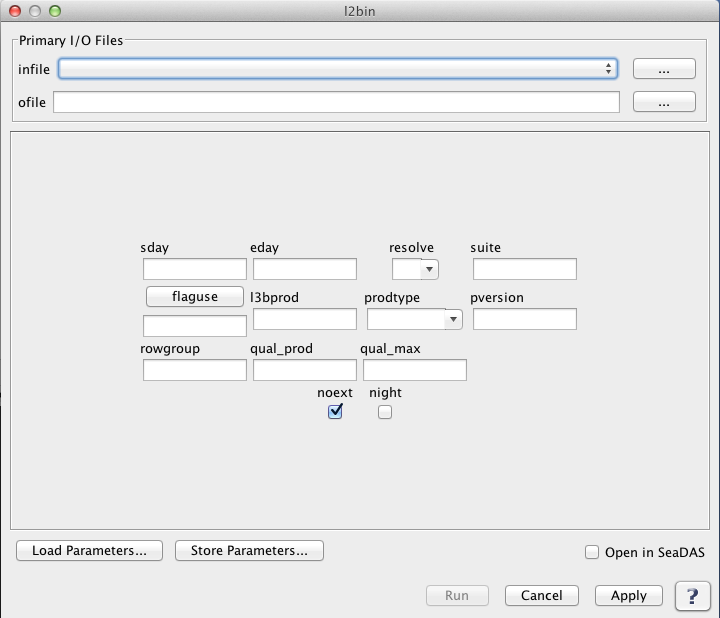Expand the infile combo box
The image size is (720, 618).
pyautogui.click(x=338, y=69)
